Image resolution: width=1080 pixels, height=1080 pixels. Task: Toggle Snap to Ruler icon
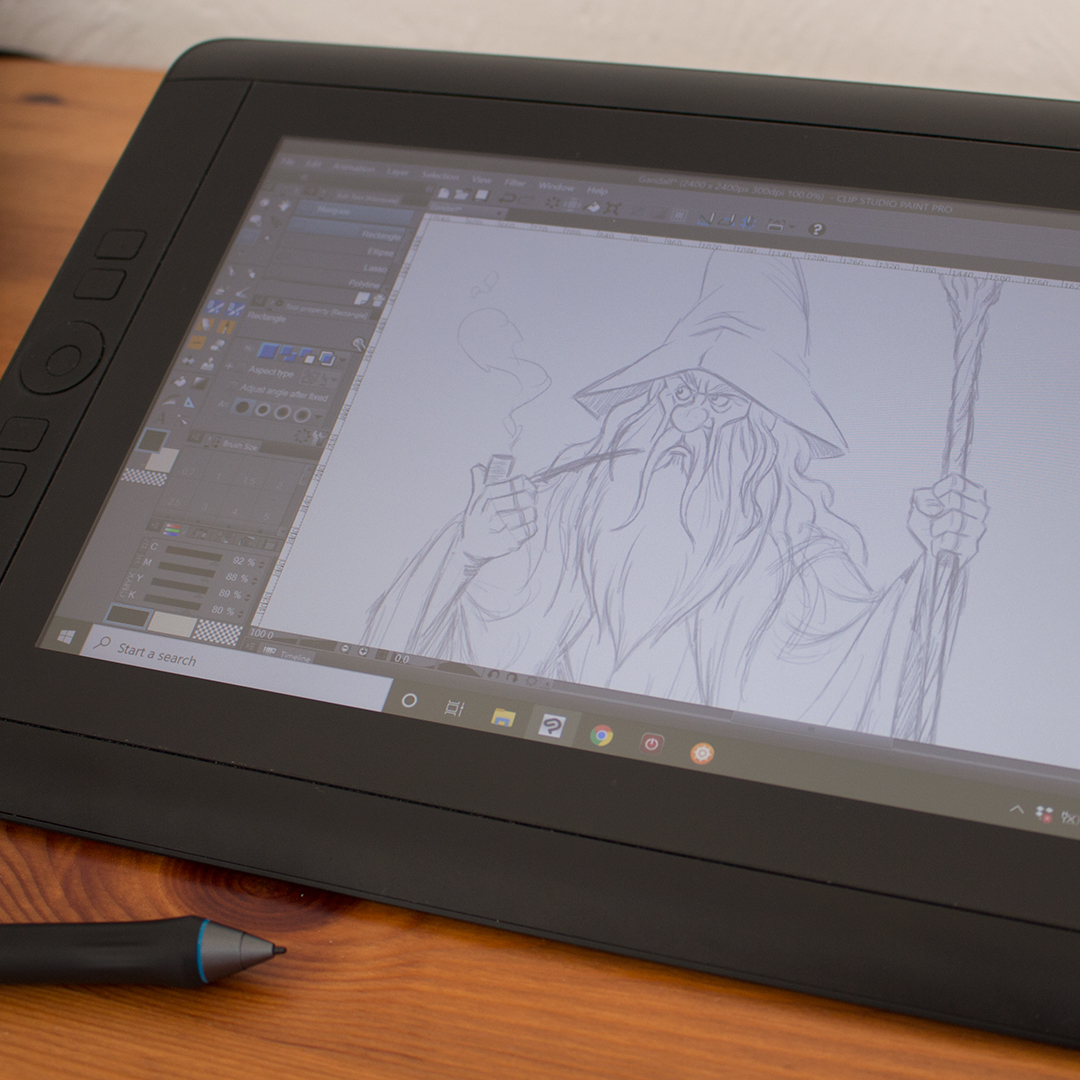click(705, 219)
